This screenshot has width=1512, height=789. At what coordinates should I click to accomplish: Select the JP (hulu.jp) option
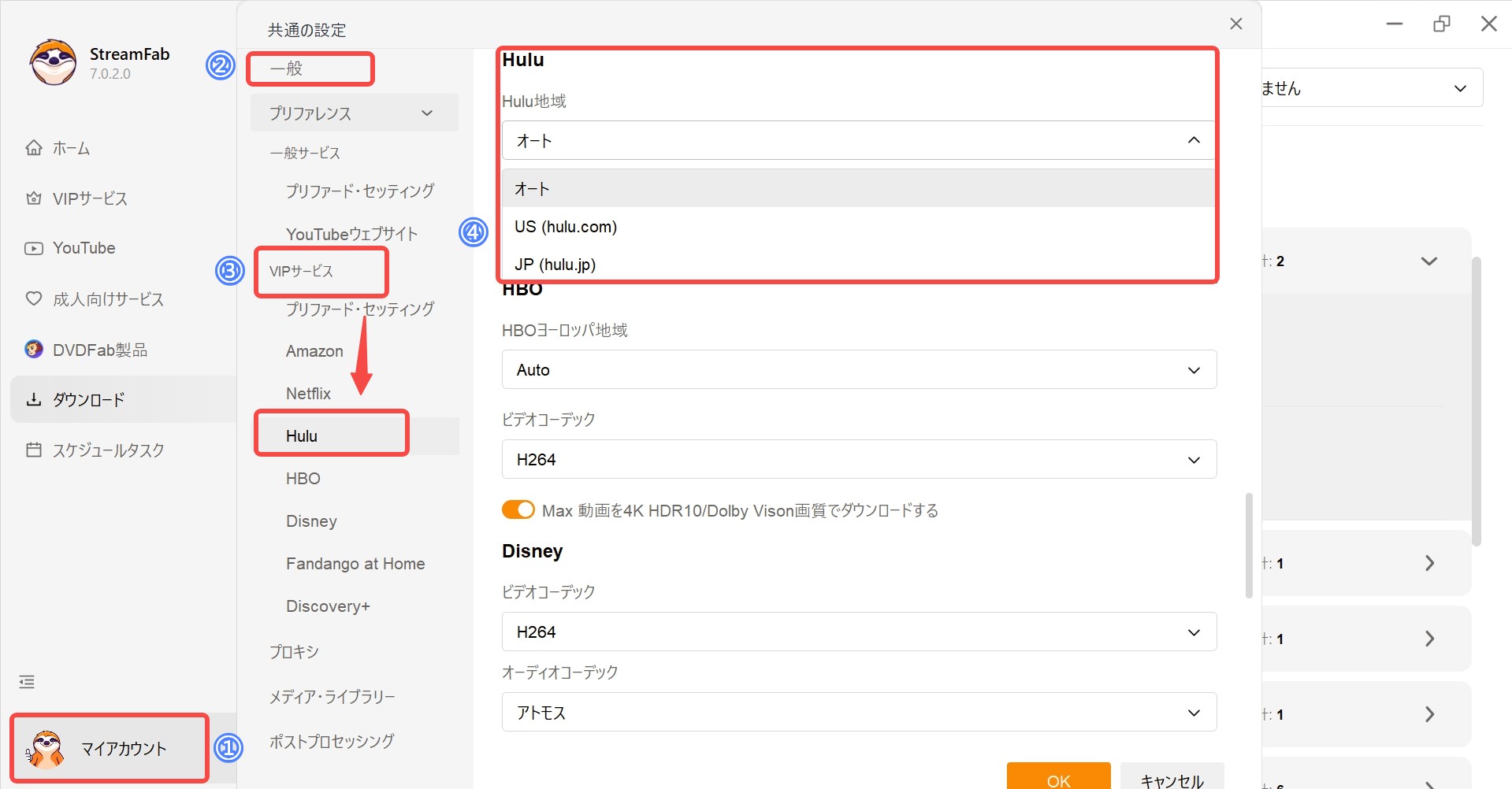[859, 265]
